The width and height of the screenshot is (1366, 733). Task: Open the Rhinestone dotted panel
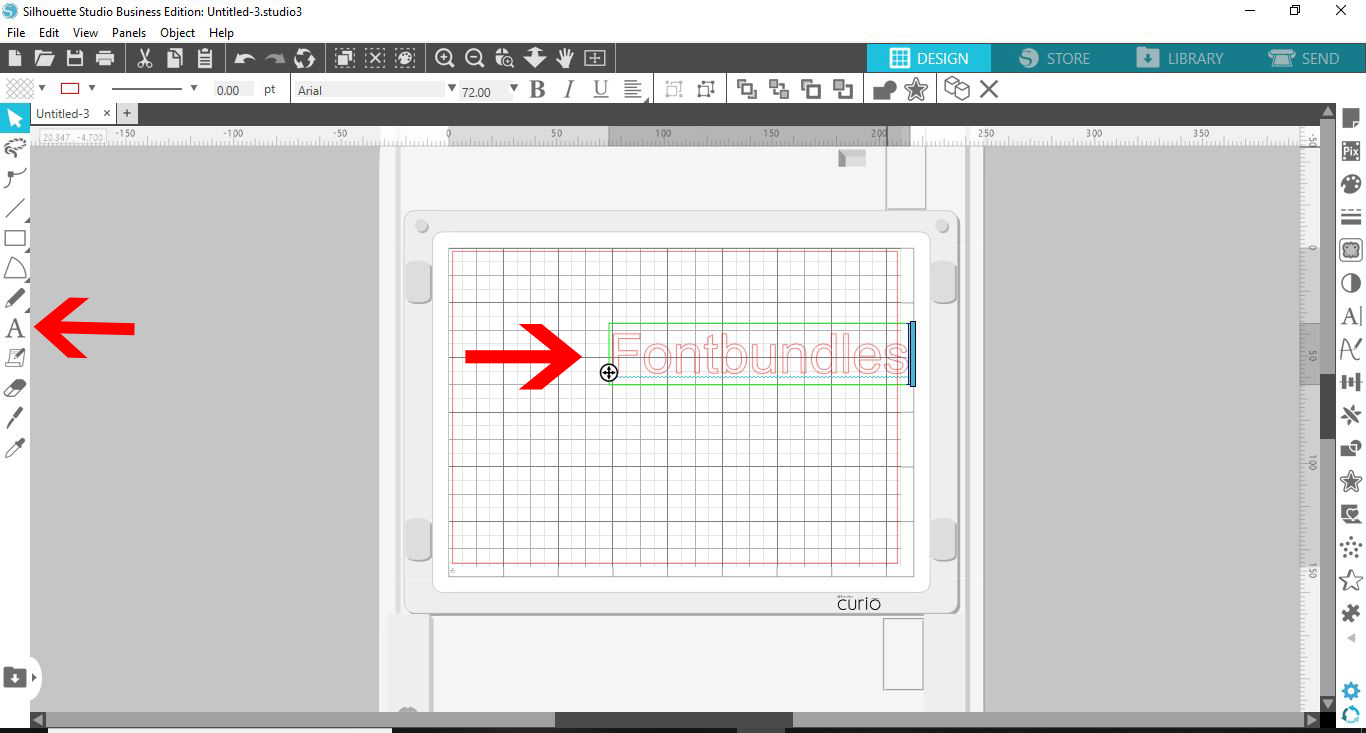1351,547
